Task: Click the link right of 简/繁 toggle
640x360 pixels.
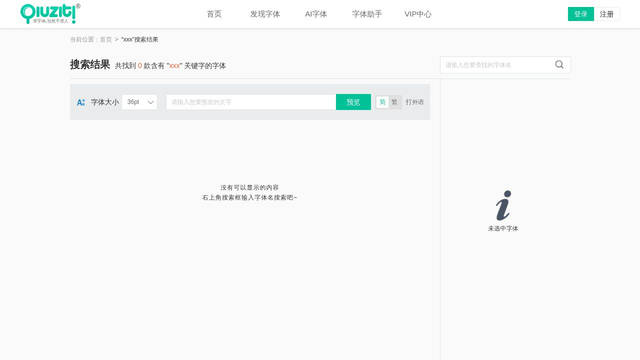Action: click(414, 102)
